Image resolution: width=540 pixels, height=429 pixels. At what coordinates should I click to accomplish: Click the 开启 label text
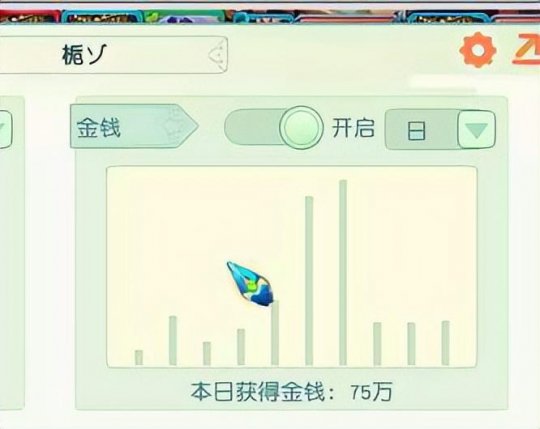pyautogui.click(x=353, y=128)
